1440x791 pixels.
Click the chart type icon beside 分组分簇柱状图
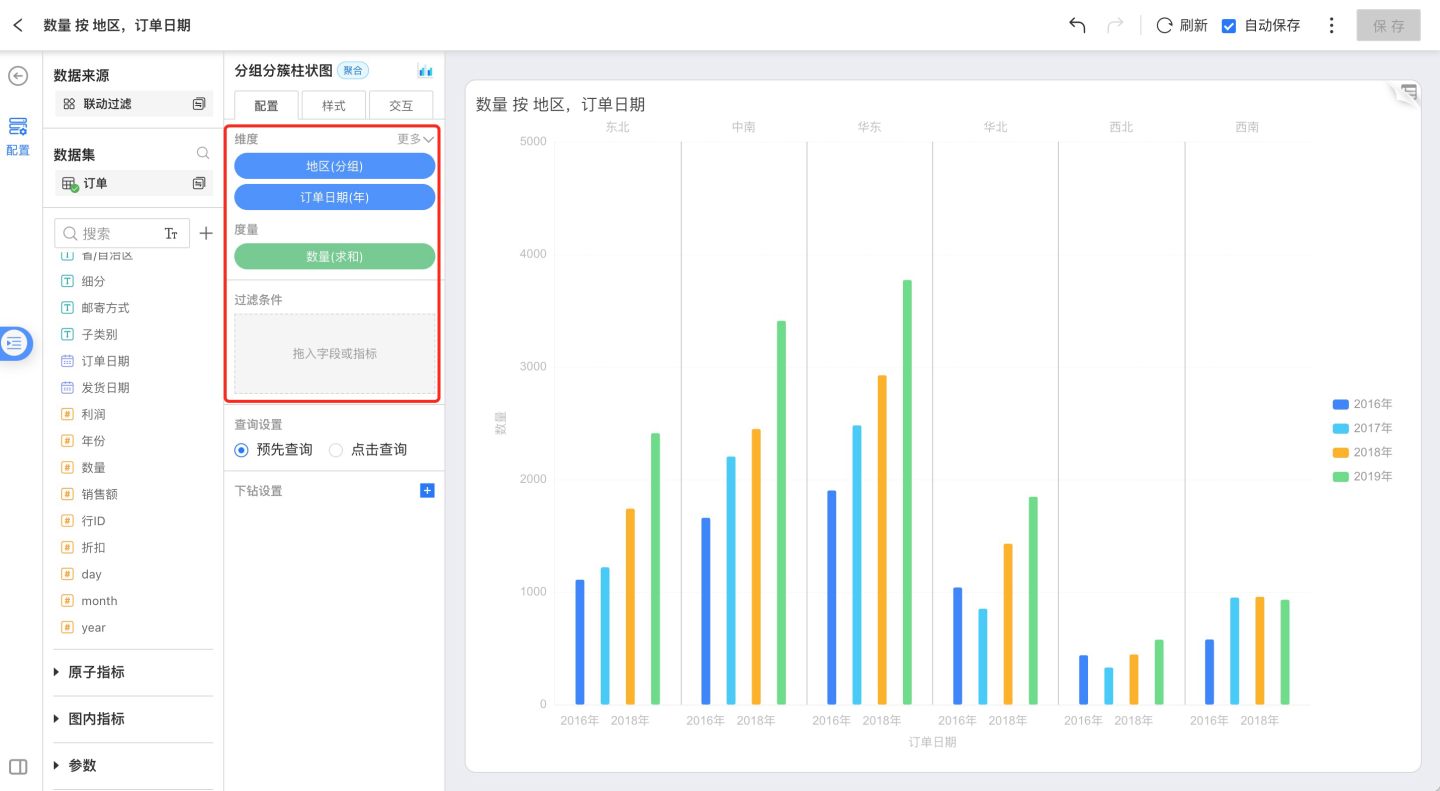click(x=425, y=70)
